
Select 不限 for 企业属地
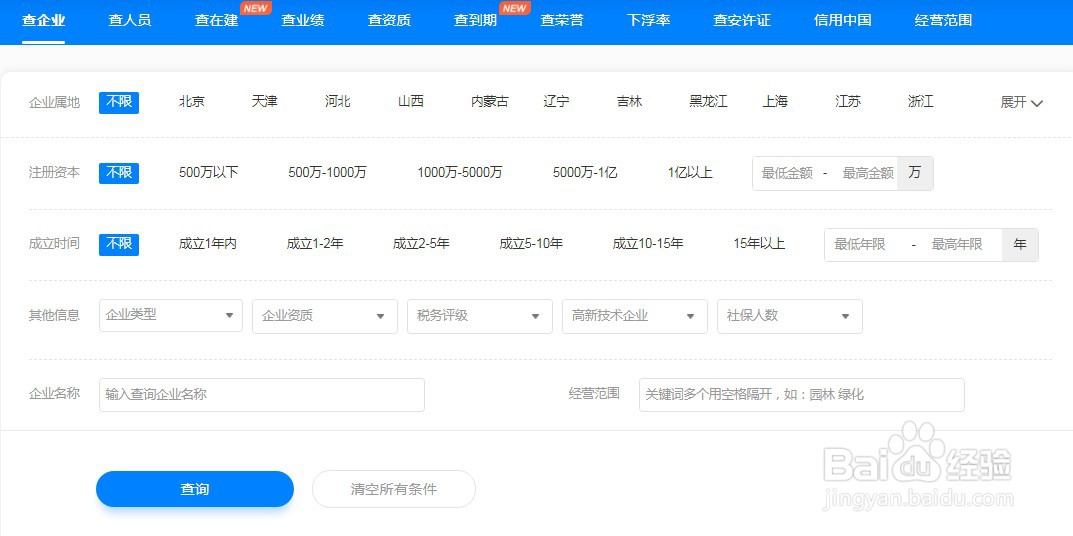(119, 103)
